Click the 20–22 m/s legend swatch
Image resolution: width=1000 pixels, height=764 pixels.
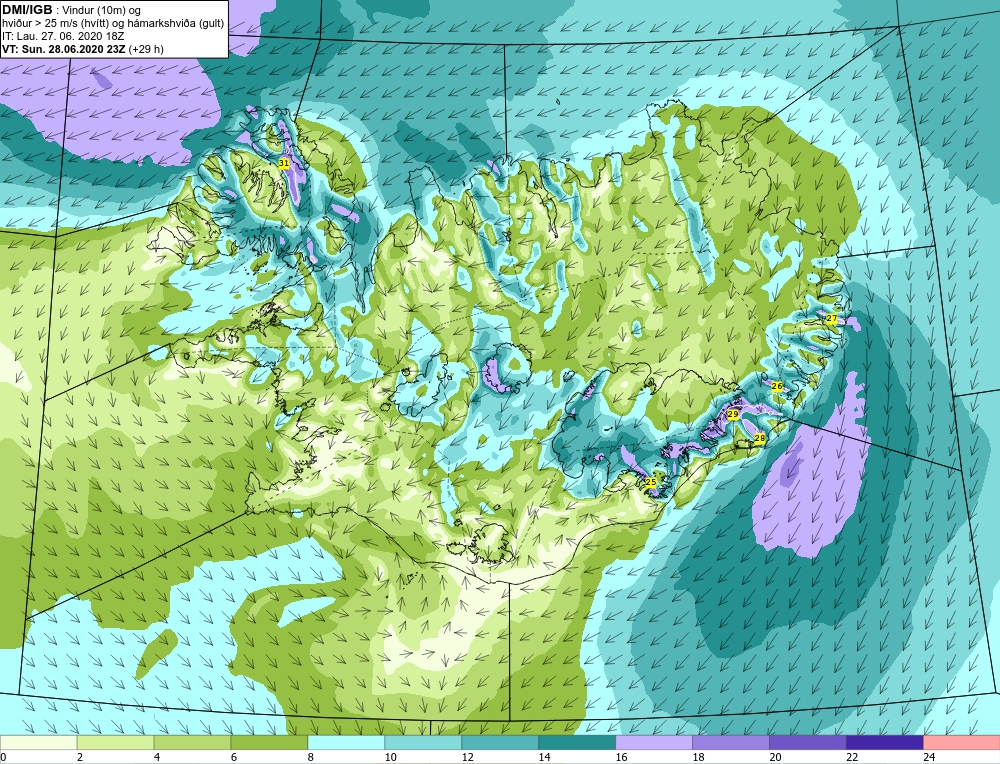tap(808, 742)
